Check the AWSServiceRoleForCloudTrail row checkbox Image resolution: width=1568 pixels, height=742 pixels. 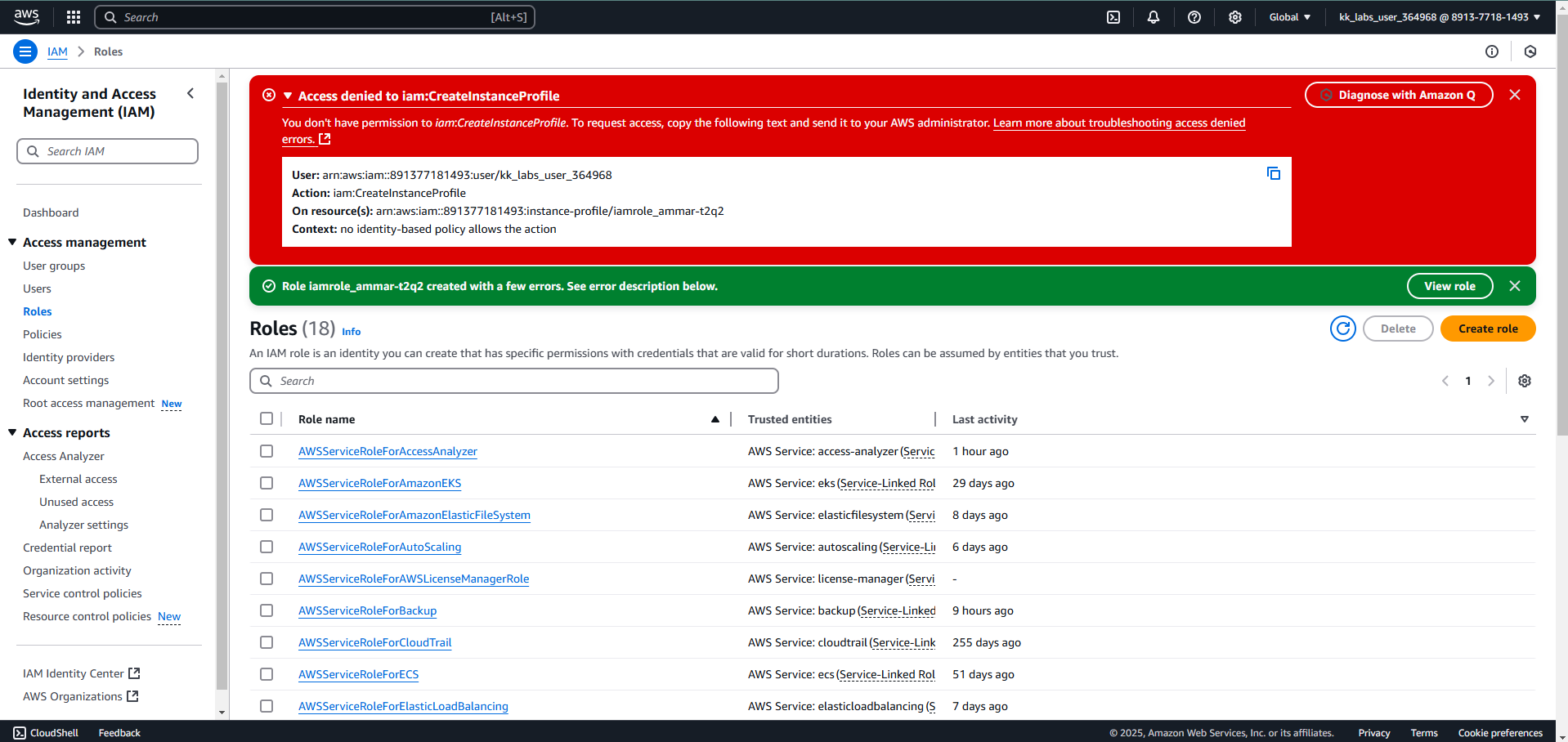coord(267,642)
